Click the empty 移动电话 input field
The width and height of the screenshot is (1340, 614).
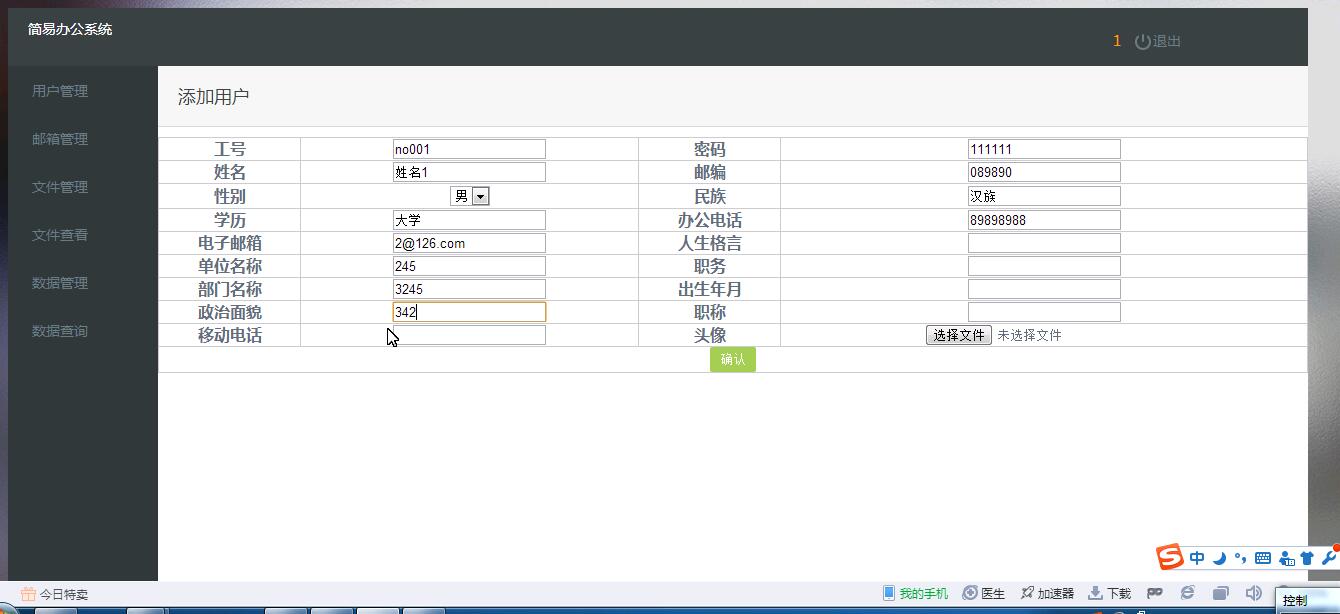pos(469,335)
